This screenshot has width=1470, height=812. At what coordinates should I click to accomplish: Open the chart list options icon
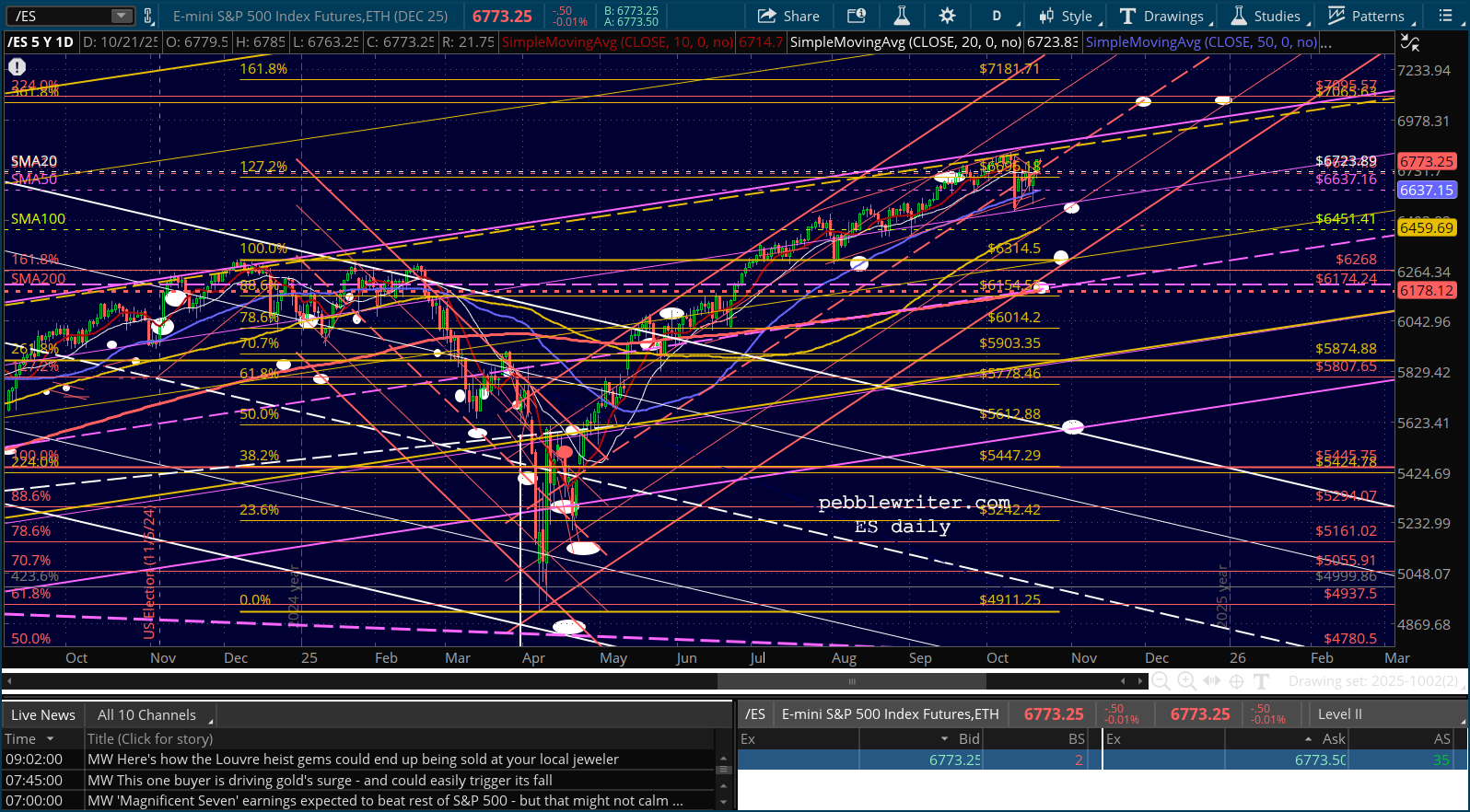1444,16
